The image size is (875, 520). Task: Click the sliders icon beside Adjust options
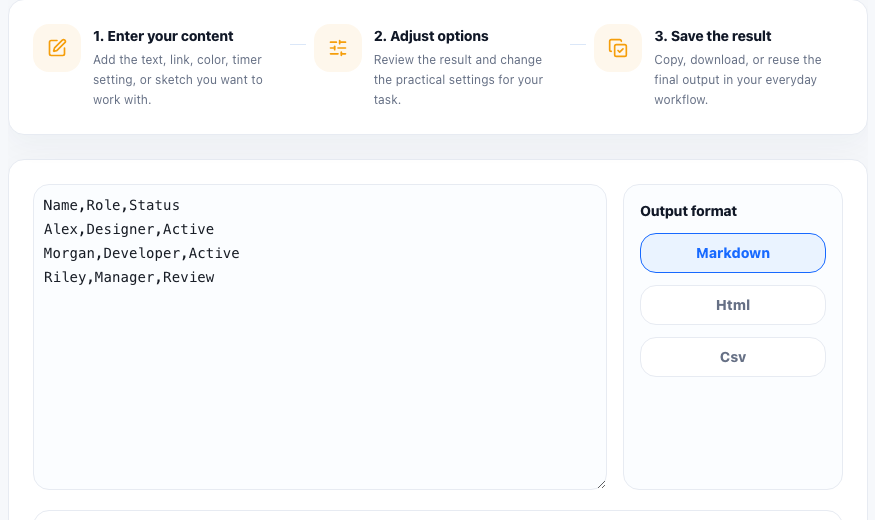click(x=338, y=48)
